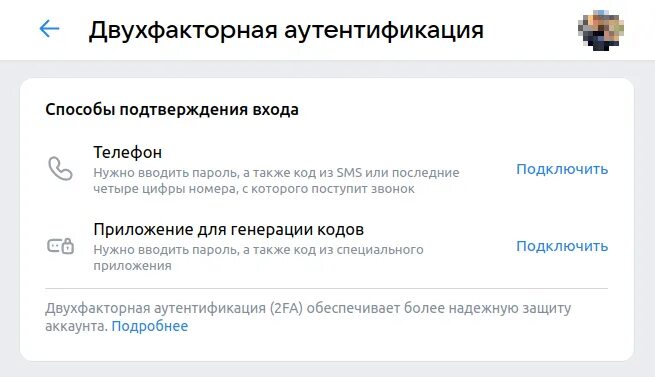Click the footer text about 2FA protection
This screenshot has width=655, height=377.
308,317
